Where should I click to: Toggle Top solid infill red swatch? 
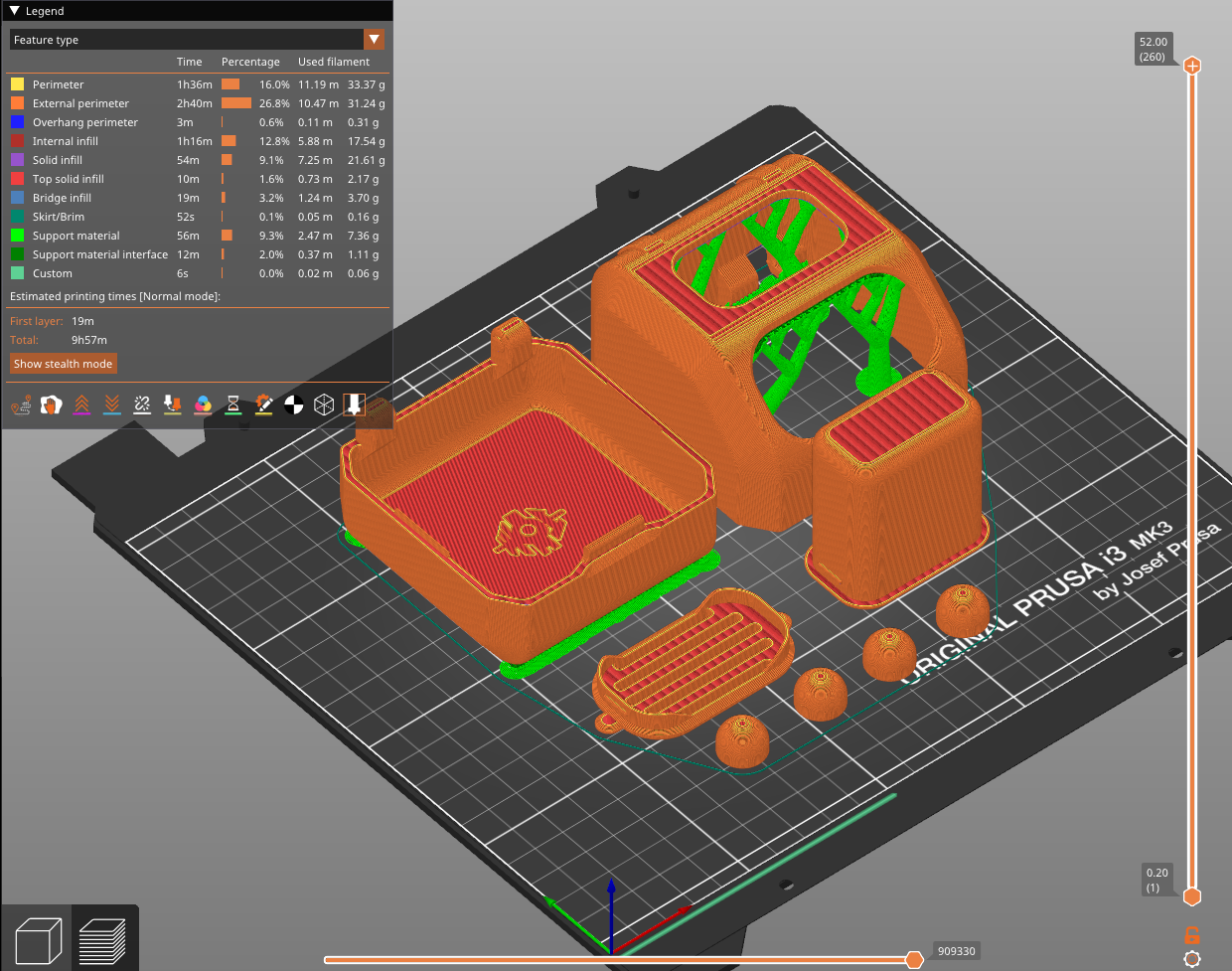[17, 179]
